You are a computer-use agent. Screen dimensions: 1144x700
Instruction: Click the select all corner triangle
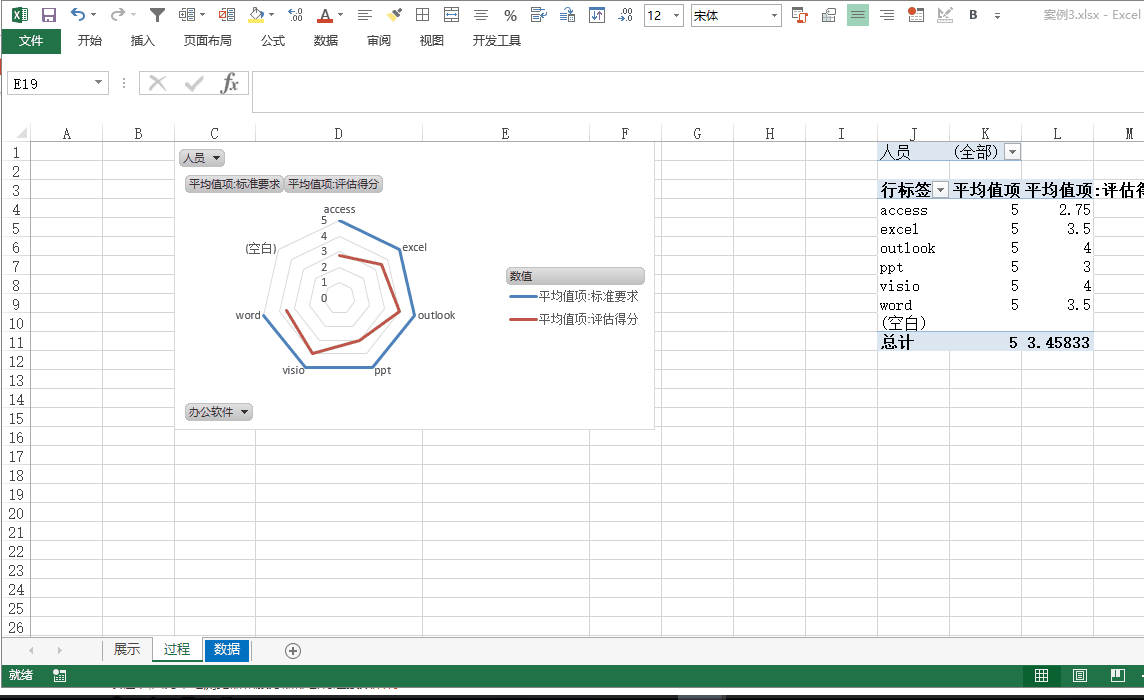21,133
